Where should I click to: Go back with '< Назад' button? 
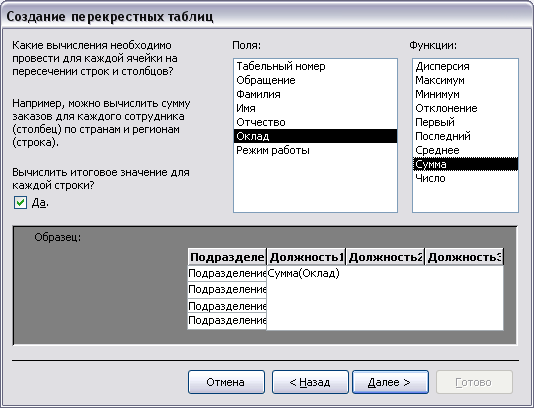[x=310, y=382]
